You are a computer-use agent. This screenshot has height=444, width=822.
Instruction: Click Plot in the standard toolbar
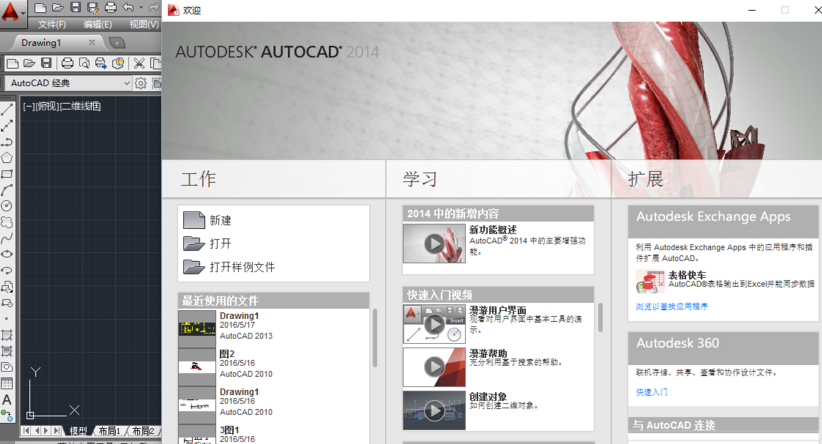[x=67, y=63]
